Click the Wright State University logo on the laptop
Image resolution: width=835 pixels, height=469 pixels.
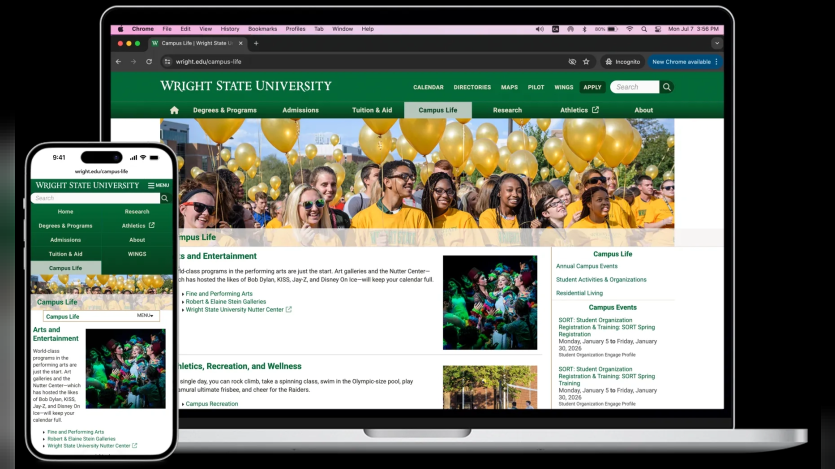(245, 86)
